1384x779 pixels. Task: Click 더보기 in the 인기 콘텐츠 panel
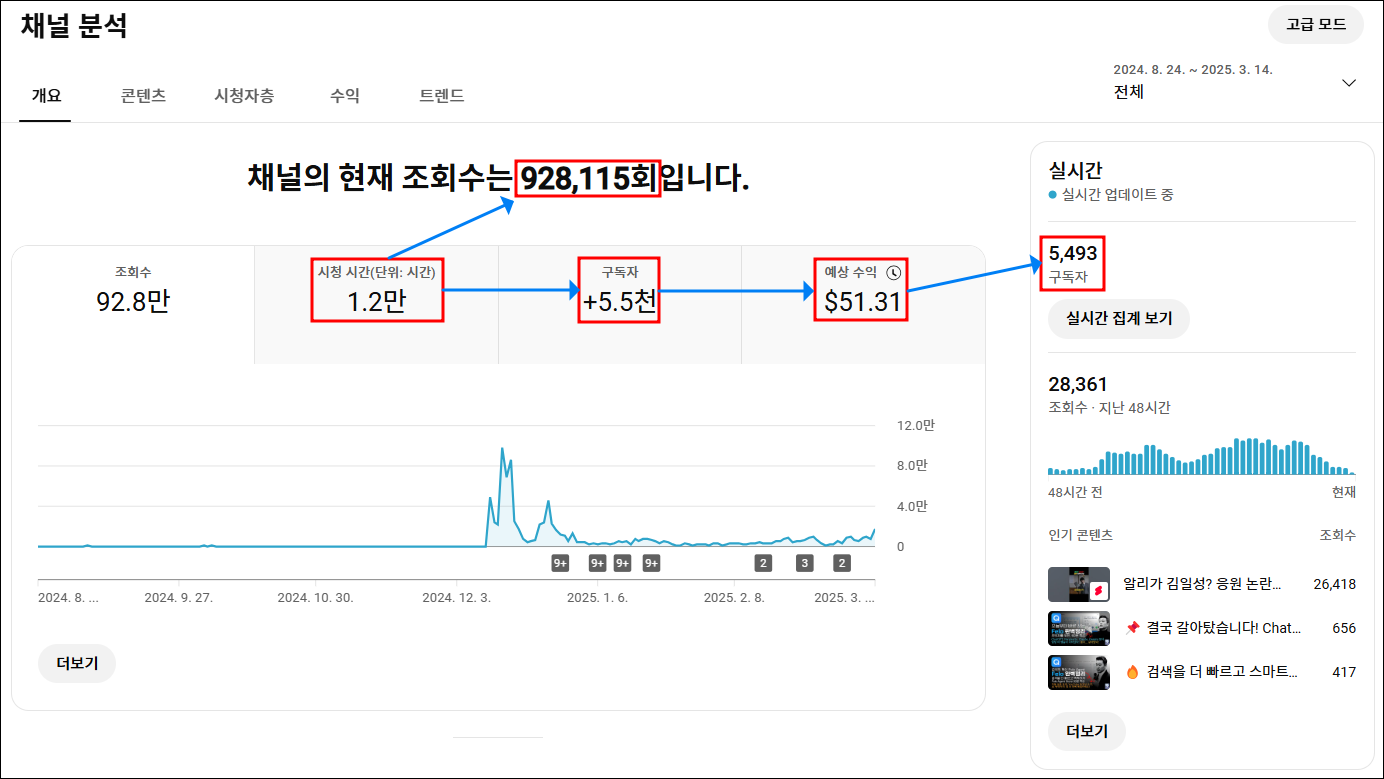[x=1086, y=731]
